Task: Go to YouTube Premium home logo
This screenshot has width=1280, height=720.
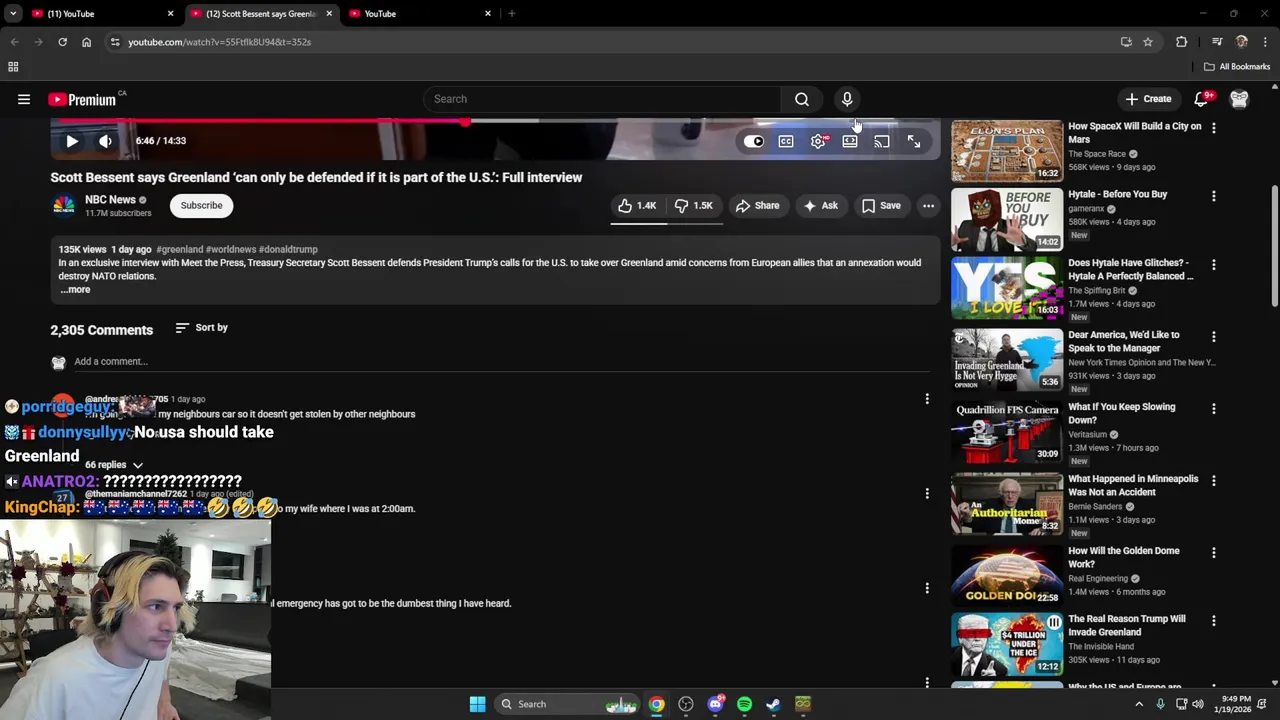Action: click(82, 99)
